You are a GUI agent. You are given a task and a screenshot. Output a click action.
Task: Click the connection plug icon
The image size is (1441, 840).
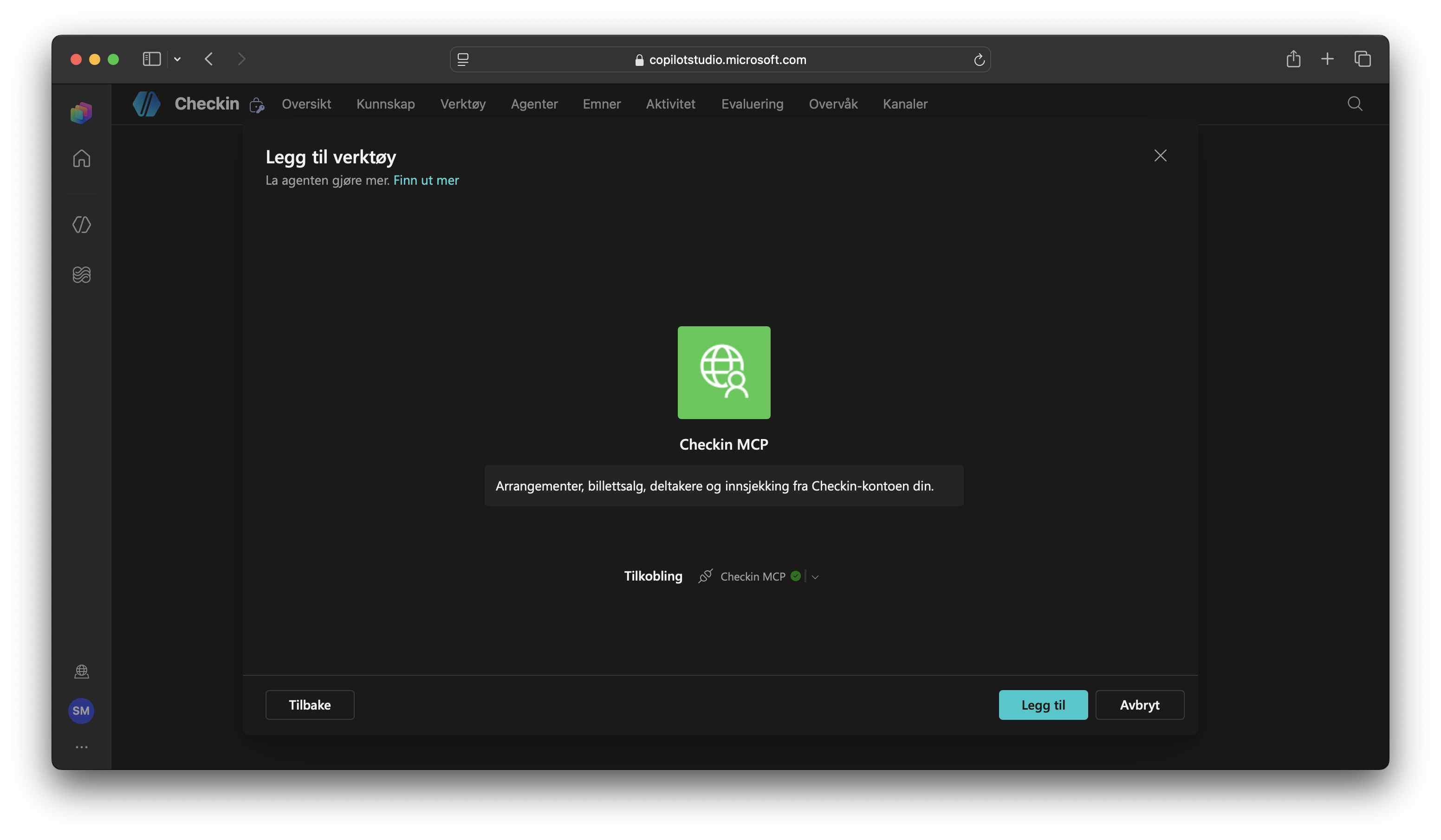(x=705, y=576)
